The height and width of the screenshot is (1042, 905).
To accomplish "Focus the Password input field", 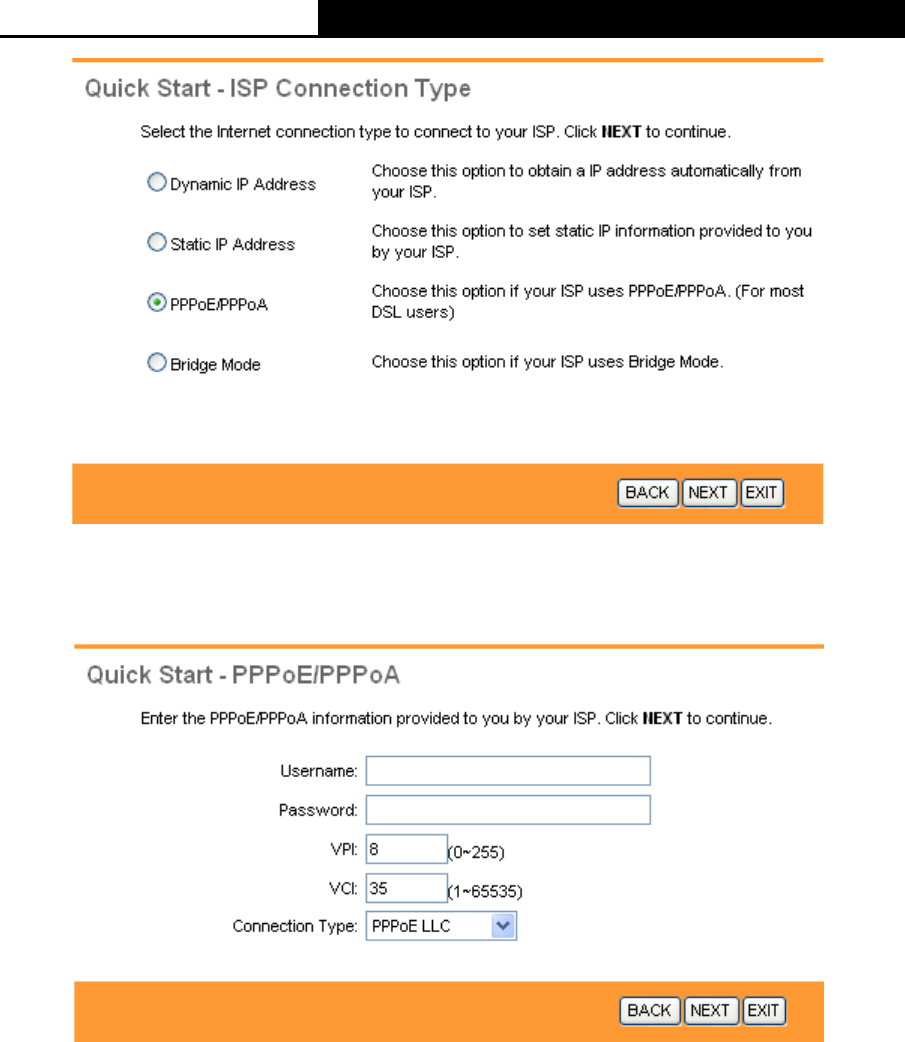I will pyautogui.click(x=508, y=810).
